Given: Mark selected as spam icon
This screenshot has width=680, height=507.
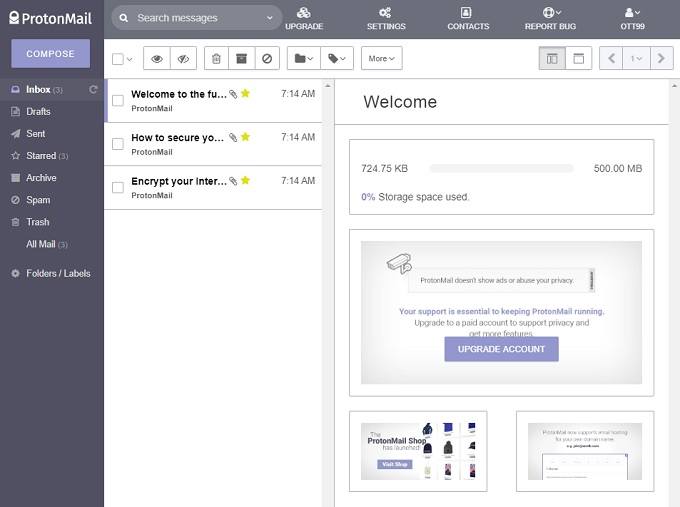Looking at the screenshot, I should (x=267, y=58).
